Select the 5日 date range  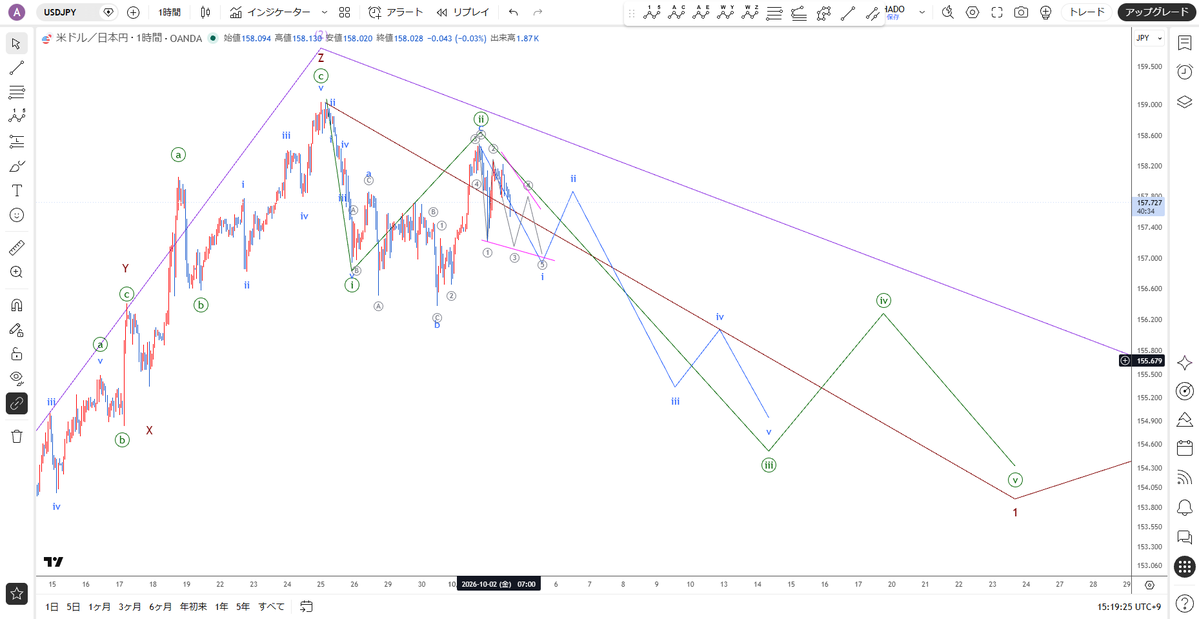click(x=73, y=607)
